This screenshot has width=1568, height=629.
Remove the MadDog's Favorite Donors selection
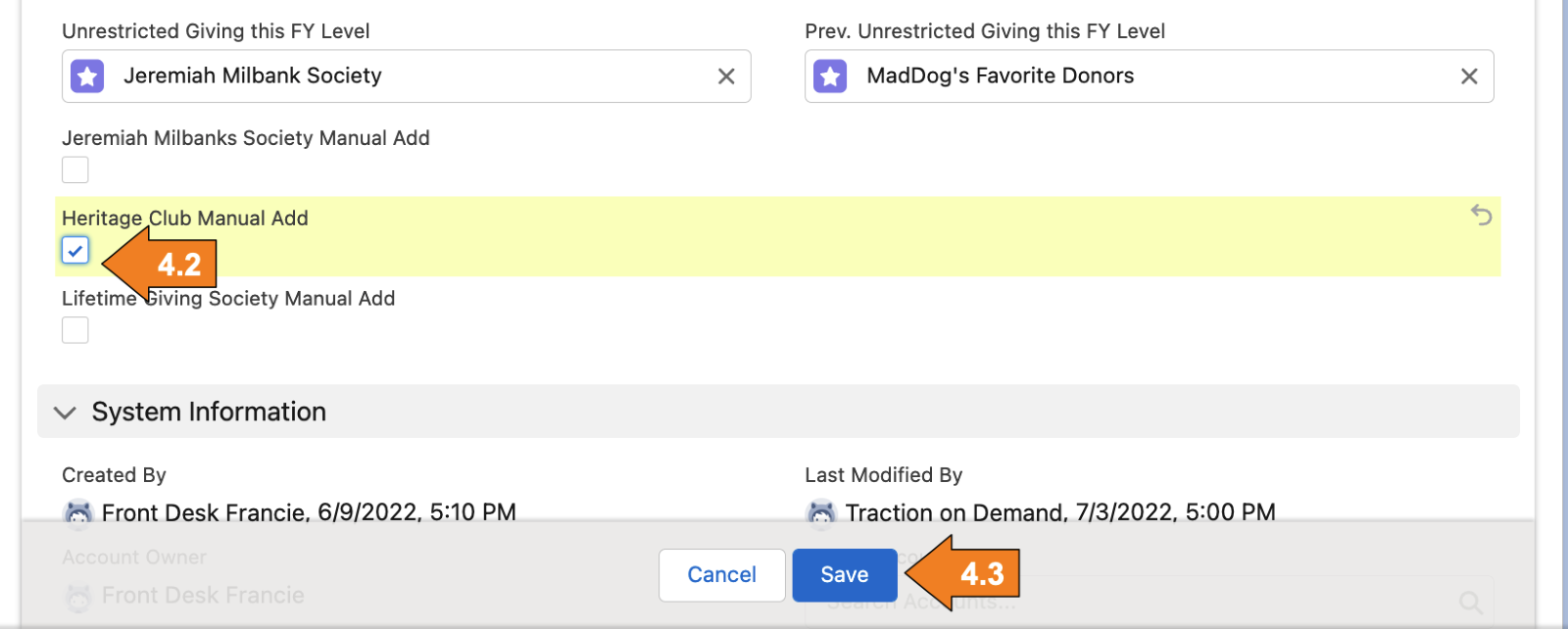[x=1469, y=76]
